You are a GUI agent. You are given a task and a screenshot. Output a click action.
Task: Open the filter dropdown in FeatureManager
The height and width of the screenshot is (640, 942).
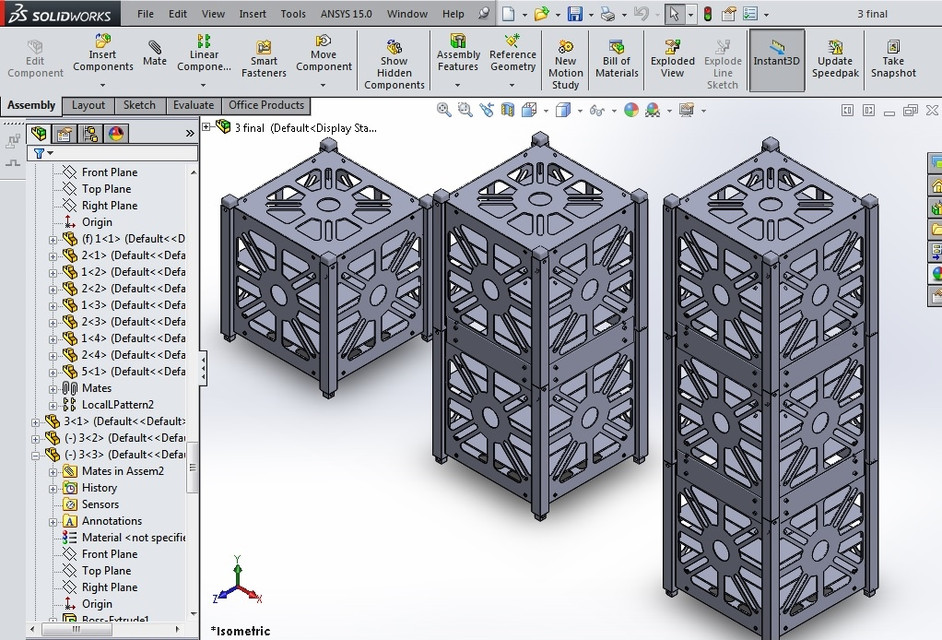coord(52,153)
